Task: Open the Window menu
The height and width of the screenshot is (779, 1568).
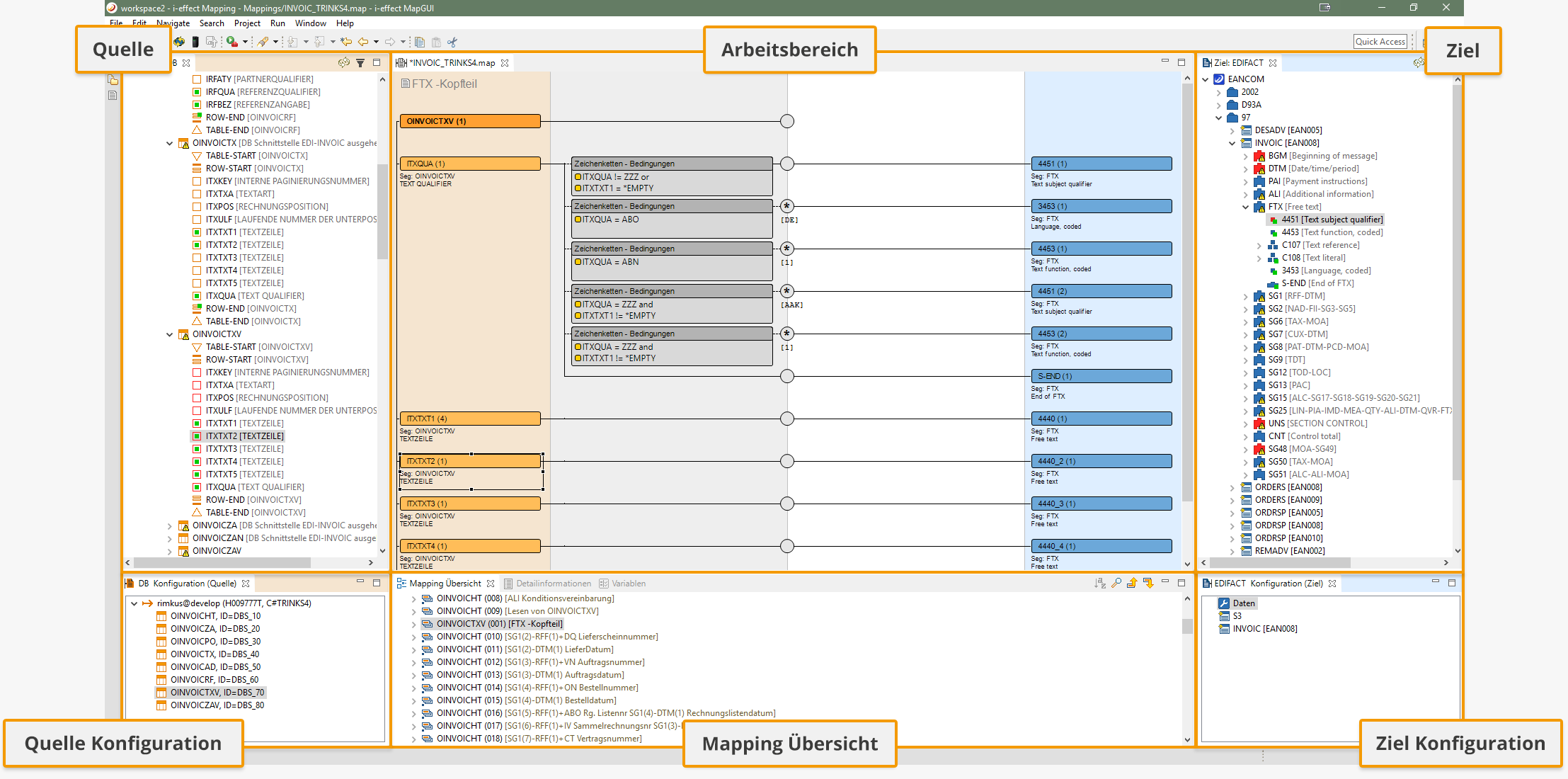Action: (x=311, y=23)
